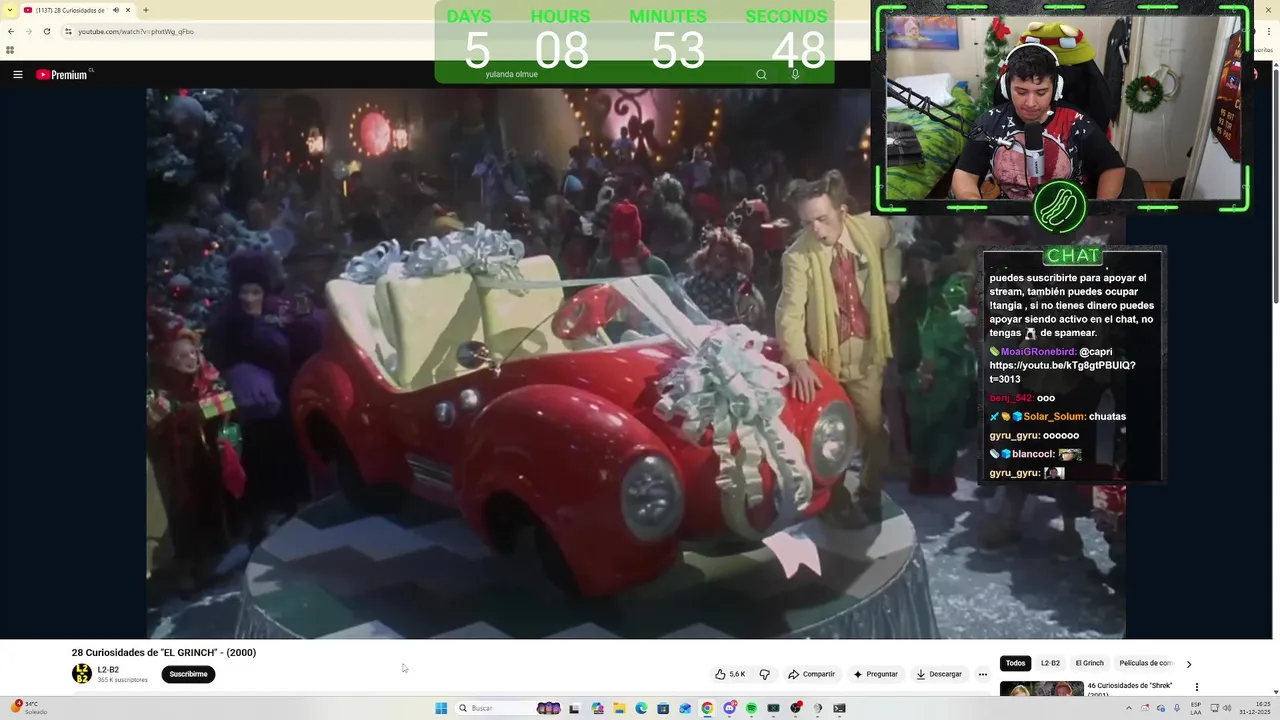Dislike the video
This screenshot has width=1280, height=720.
(x=765, y=674)
